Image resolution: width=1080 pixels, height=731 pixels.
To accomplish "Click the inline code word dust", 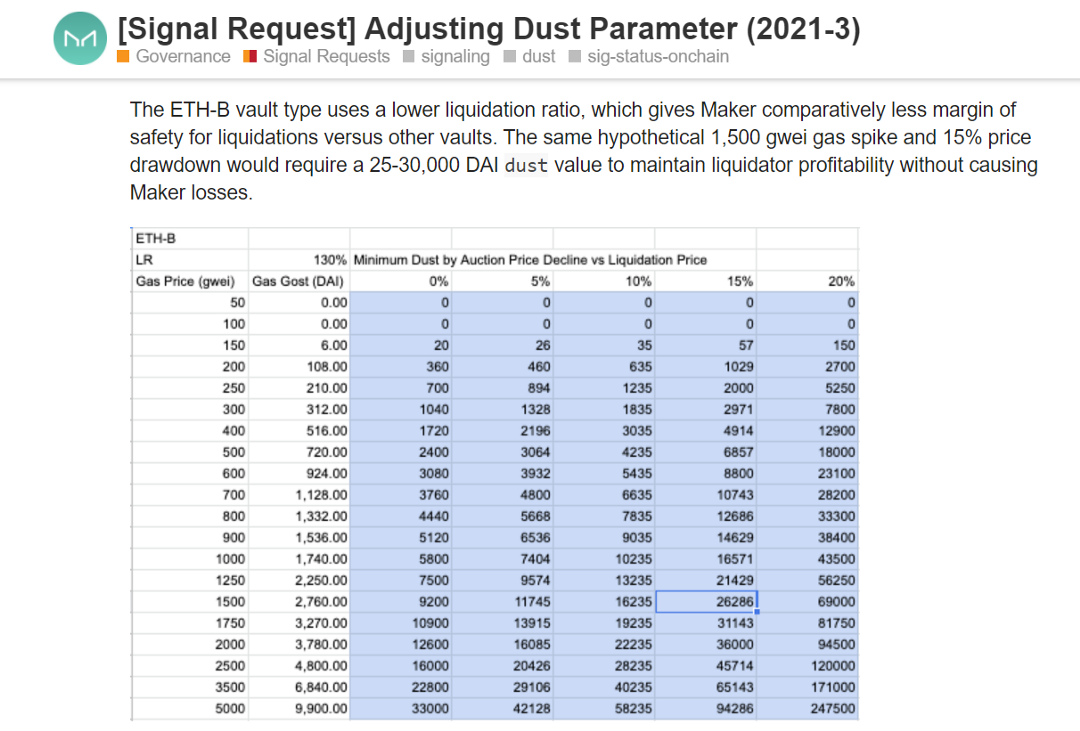I will 526,165.
